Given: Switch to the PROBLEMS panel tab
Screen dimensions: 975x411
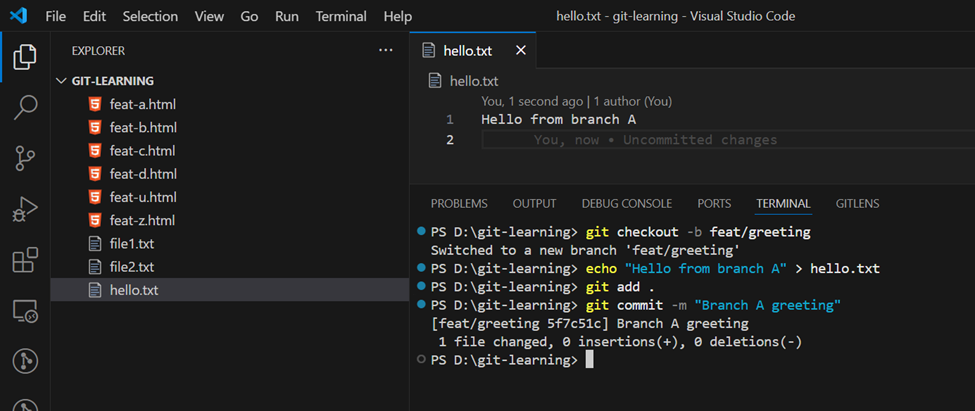Looking at the screenshot, I should [459, 203].
